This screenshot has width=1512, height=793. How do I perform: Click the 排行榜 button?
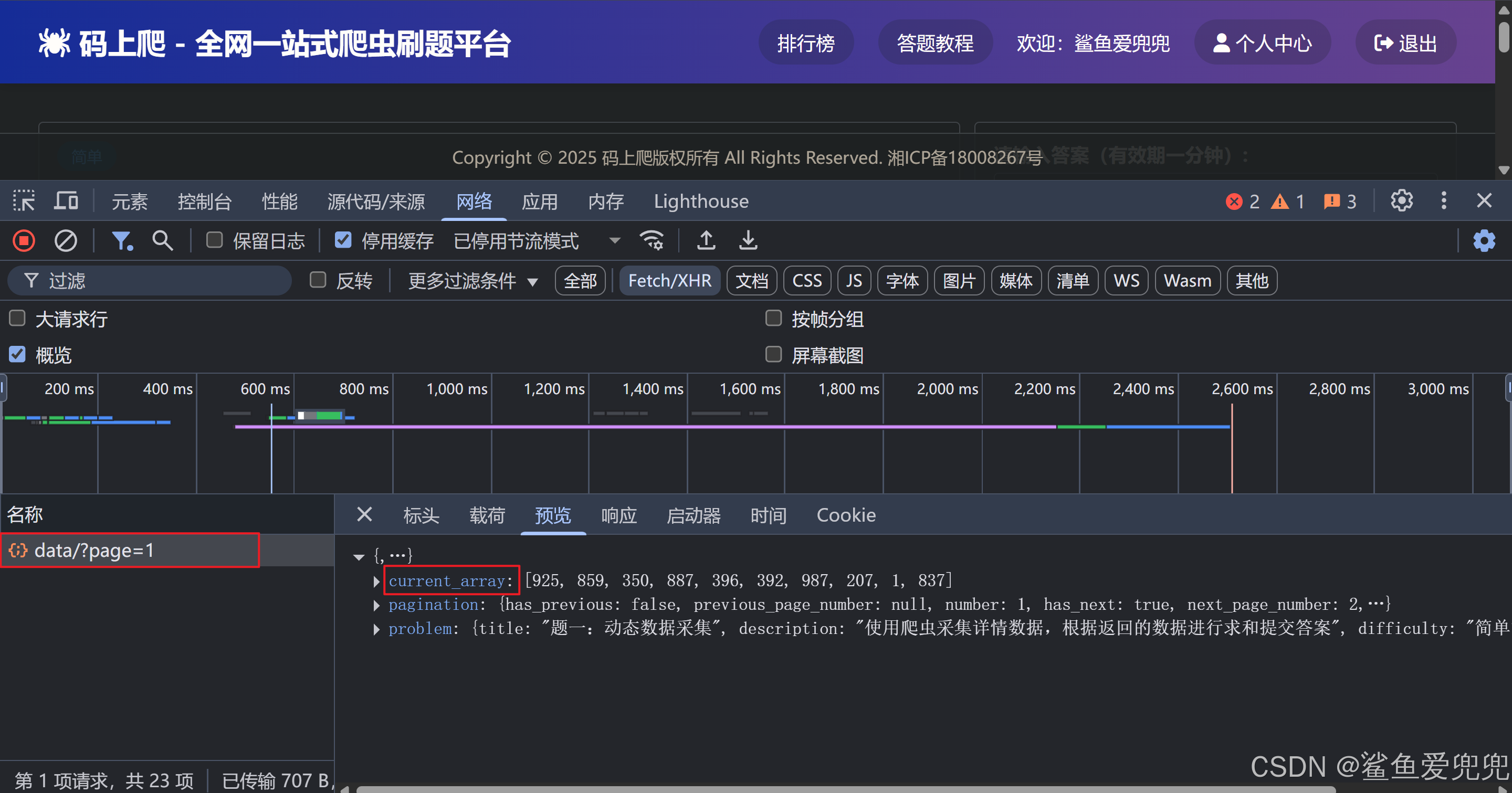pos(805,44)
